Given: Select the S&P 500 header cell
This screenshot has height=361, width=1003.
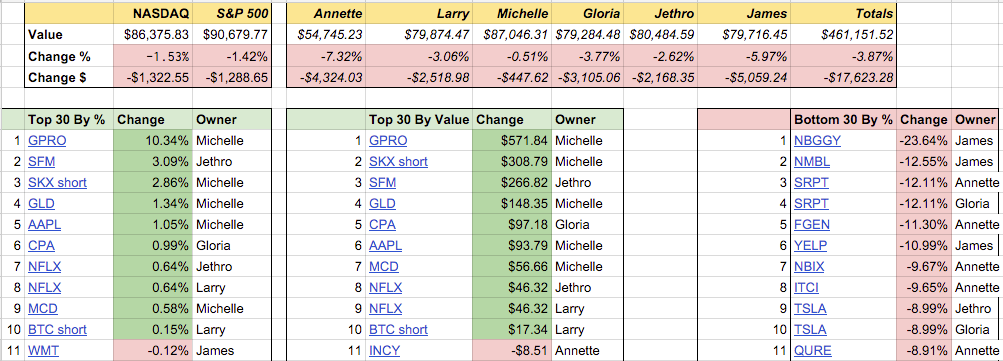Looking at the screenshot, I should [233, 13].
